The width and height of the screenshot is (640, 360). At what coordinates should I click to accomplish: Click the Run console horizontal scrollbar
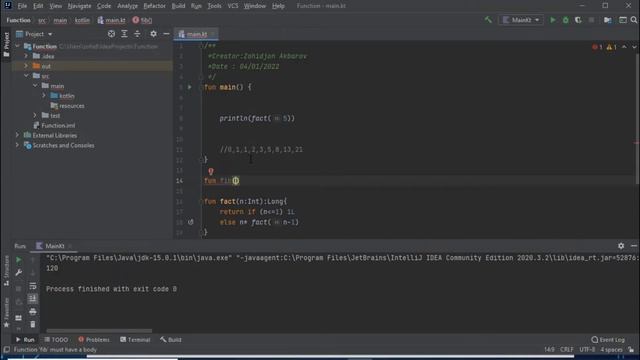99,331
